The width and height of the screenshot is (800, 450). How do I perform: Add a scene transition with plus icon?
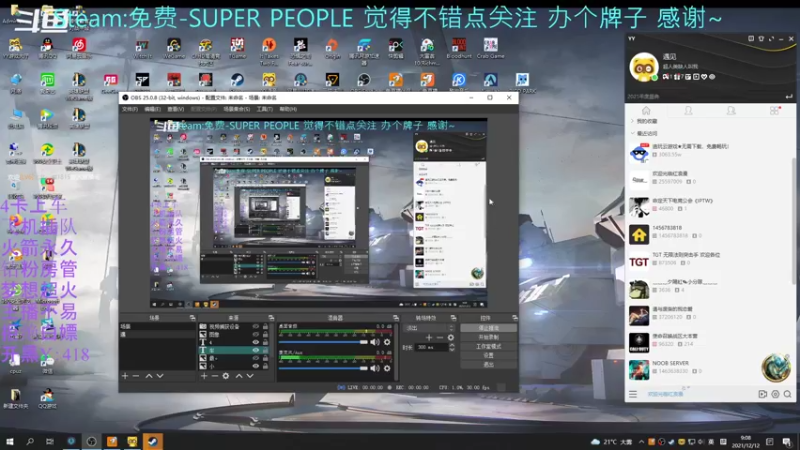coord(429,337)
